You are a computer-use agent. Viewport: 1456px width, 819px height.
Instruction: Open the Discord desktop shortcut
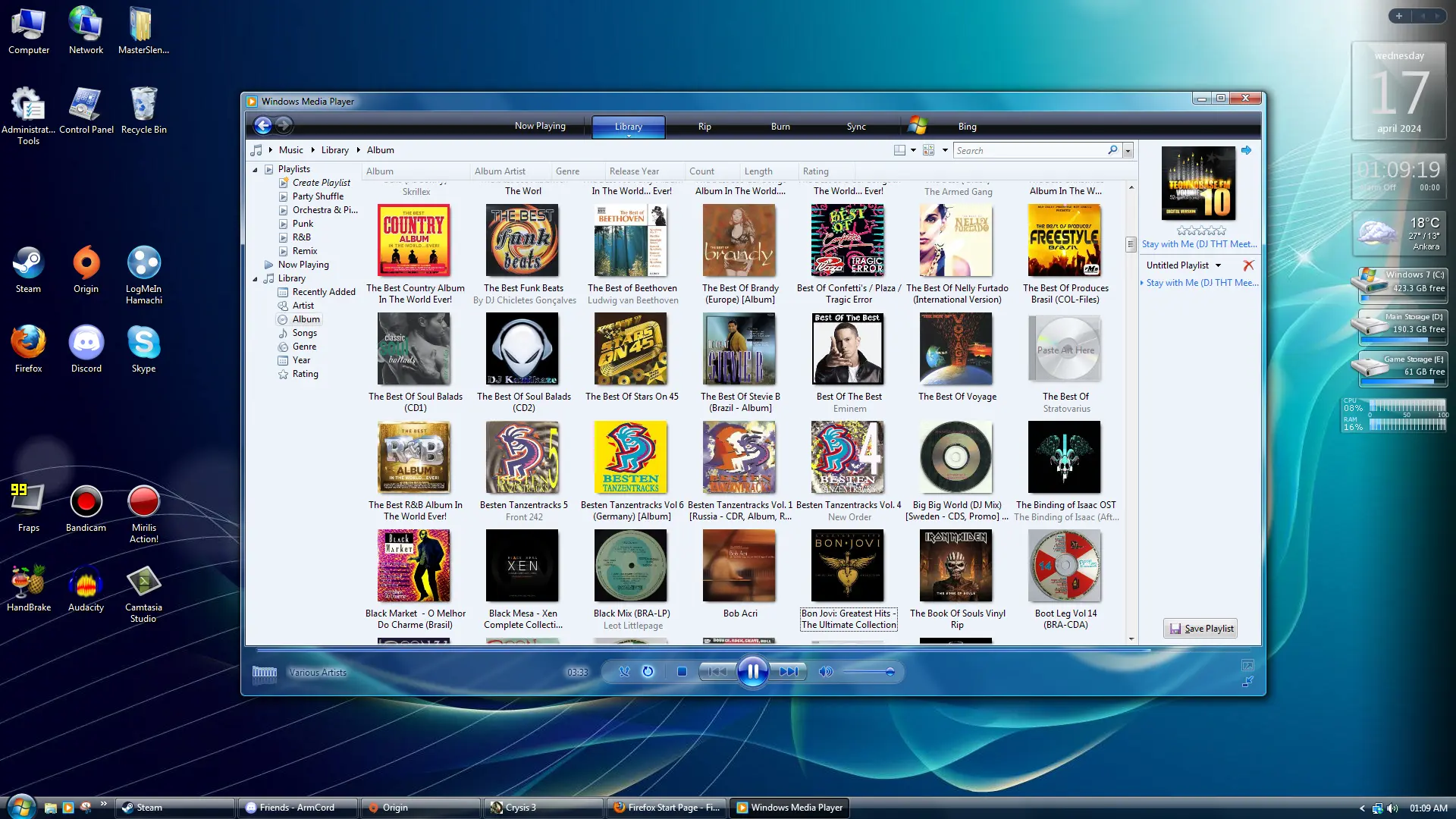[86, 350]
